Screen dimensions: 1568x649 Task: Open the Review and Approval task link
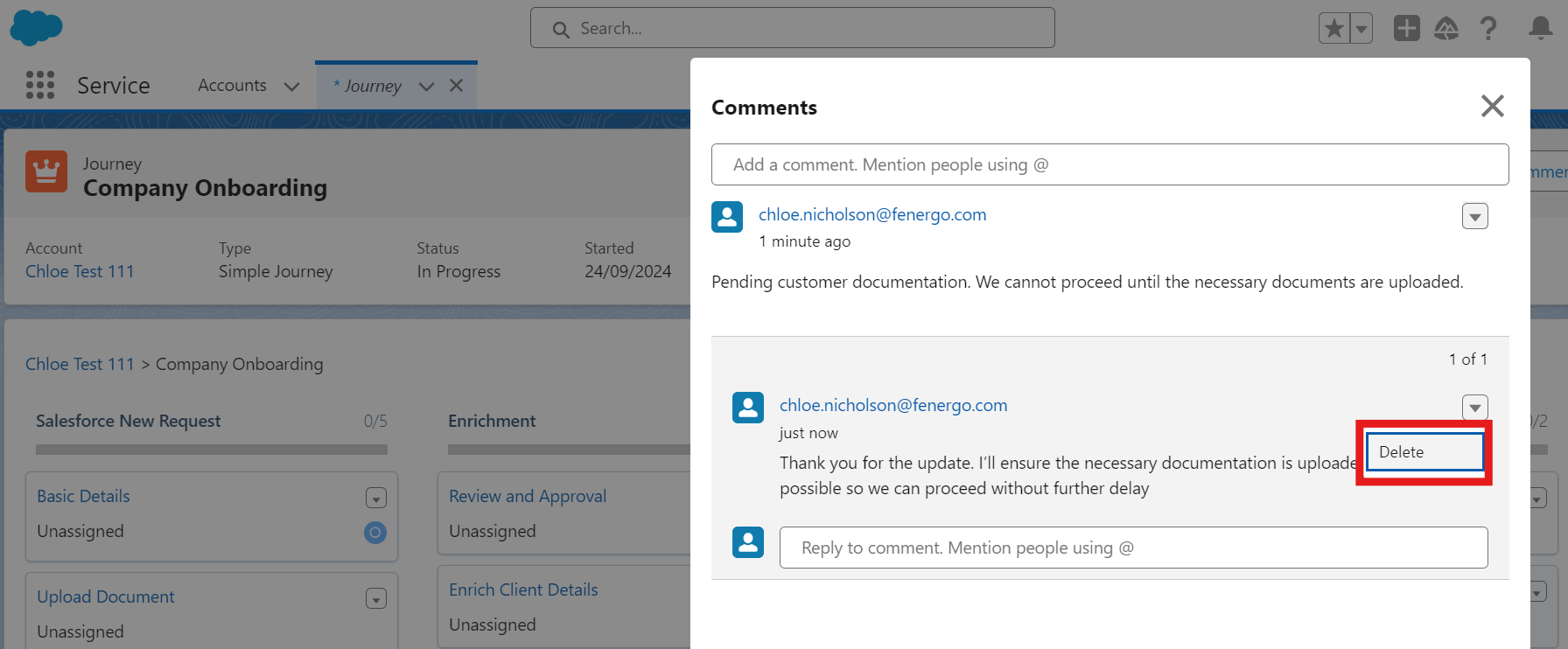tap(528, 496)
